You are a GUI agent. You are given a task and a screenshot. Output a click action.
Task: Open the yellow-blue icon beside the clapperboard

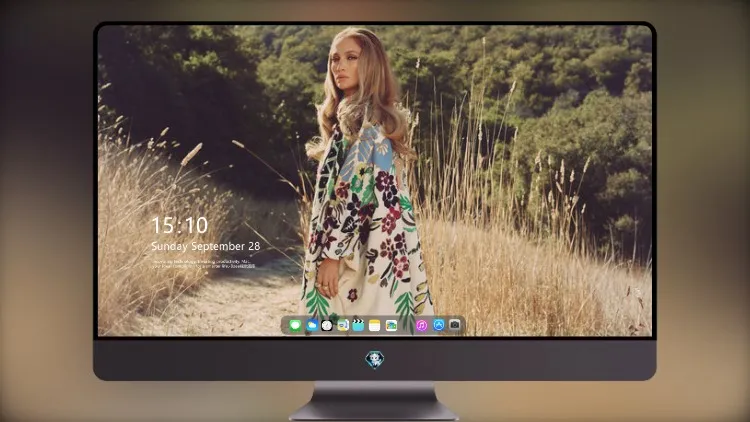point(343,326)
